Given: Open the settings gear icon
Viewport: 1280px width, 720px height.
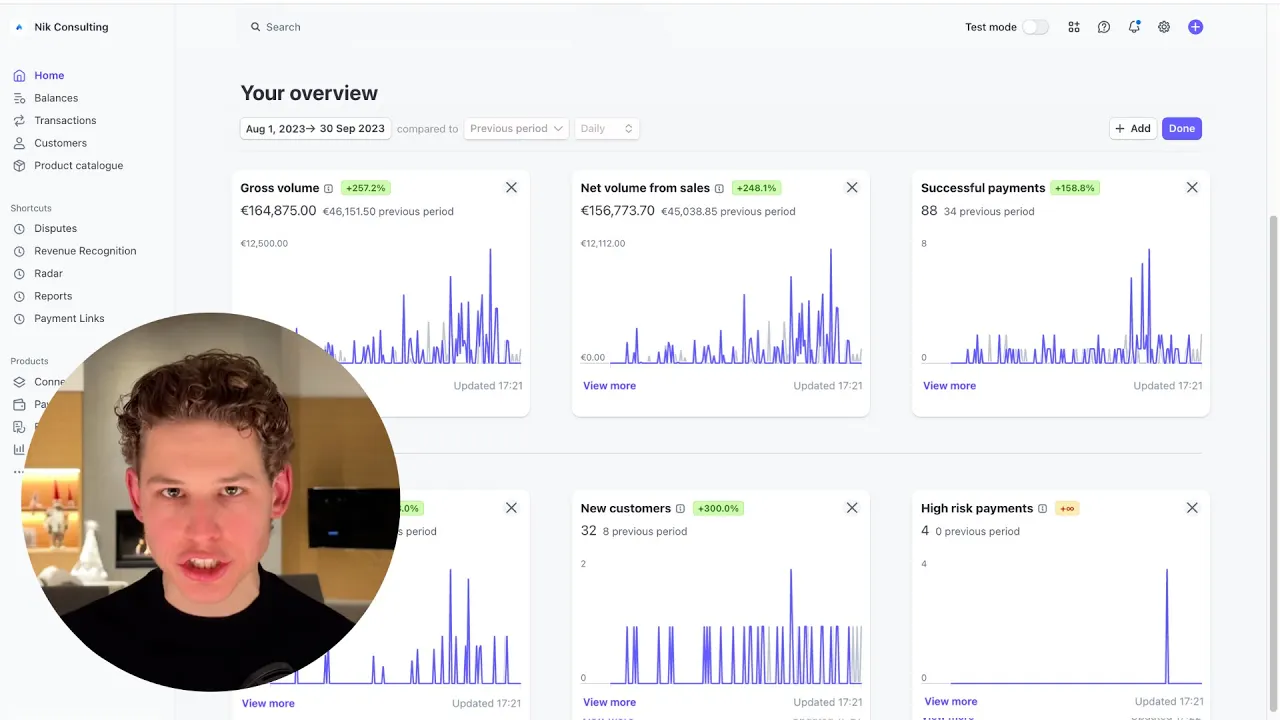Looking at the screenshot, I should click(x=1164, y=27).
